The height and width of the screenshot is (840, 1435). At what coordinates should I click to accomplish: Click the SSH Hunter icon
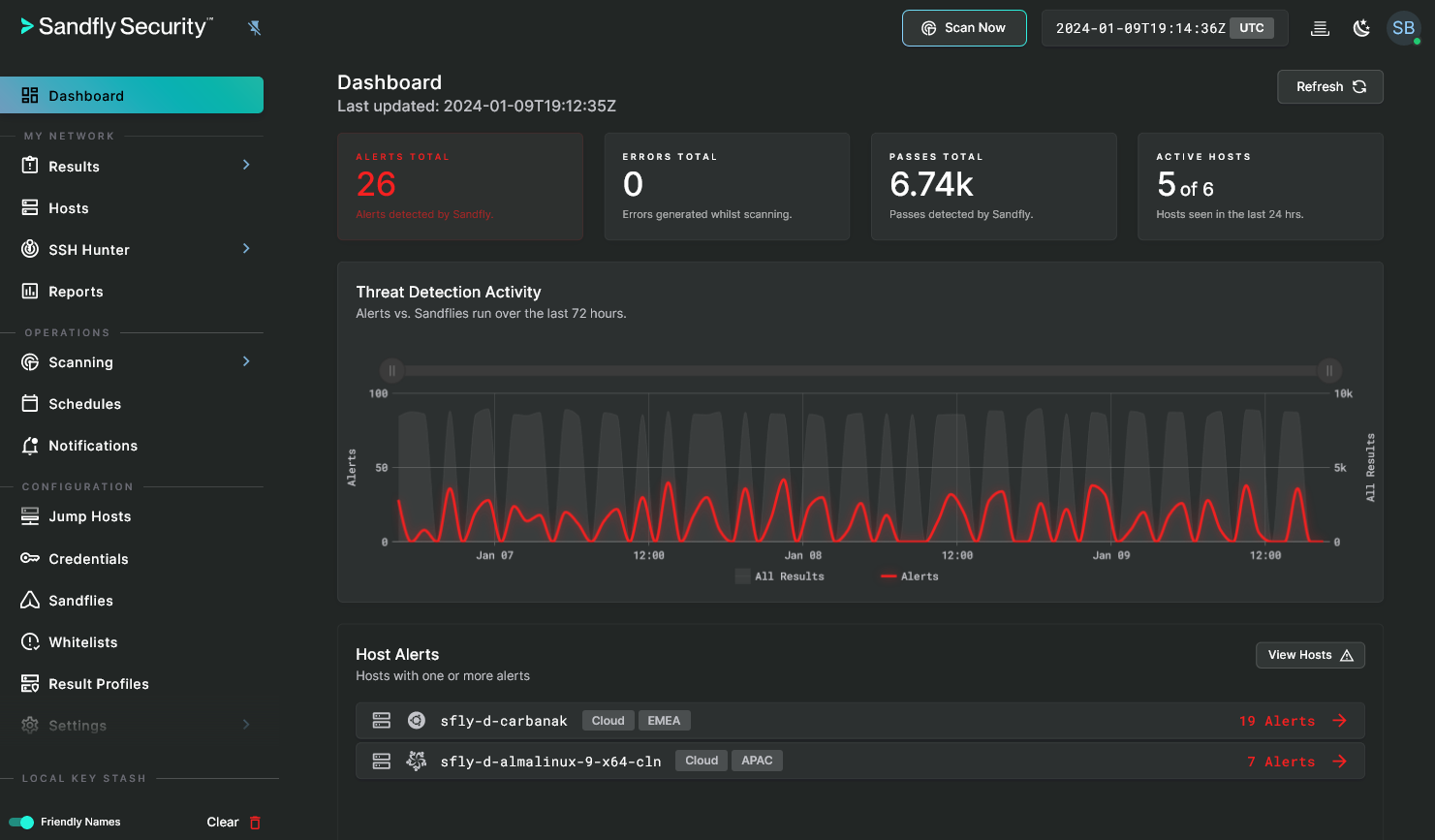click(x=30, y=249)
